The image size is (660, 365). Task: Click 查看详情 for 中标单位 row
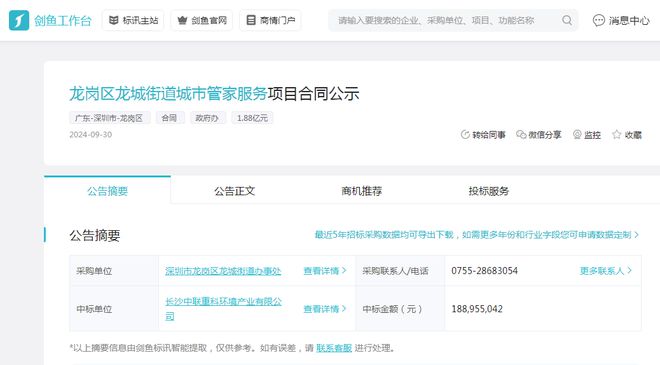(x=325, y=309)
